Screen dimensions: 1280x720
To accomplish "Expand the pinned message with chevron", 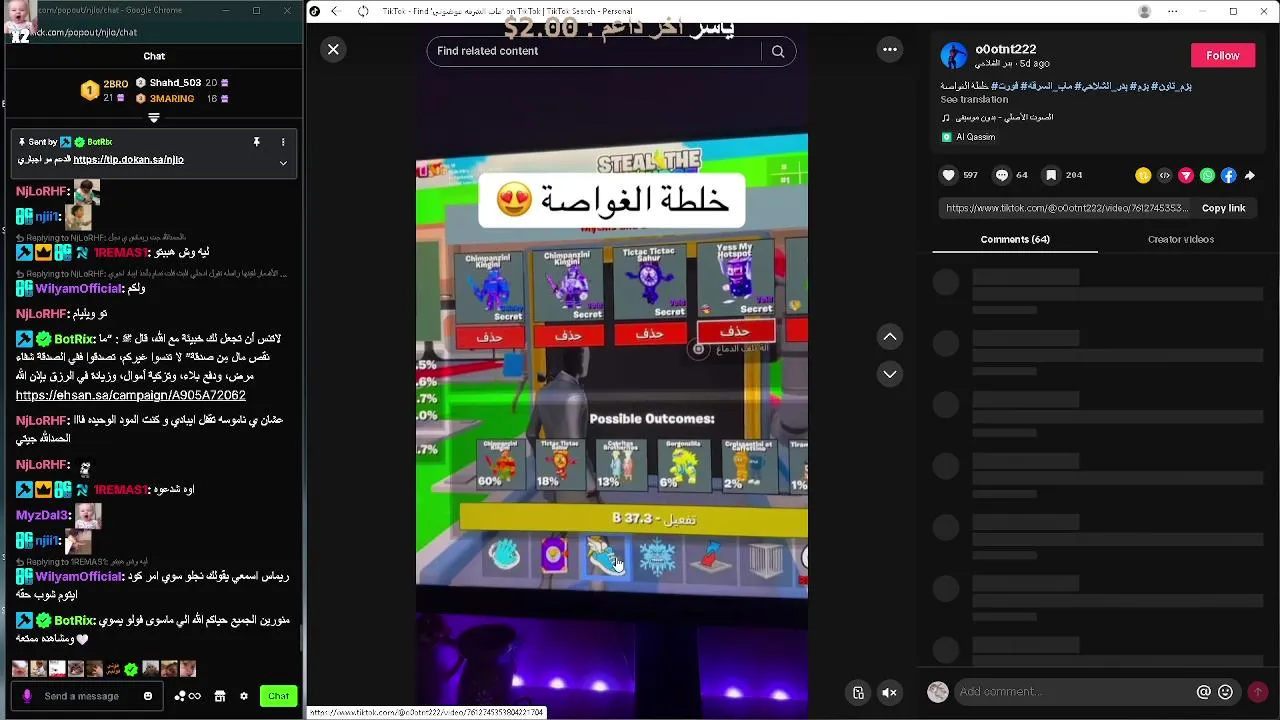I will coord(283,163).
